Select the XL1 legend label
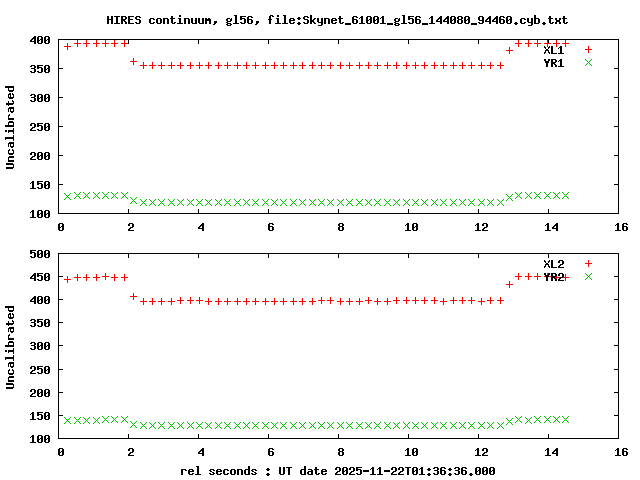This screenshot has width=640, height=480. 553,50
